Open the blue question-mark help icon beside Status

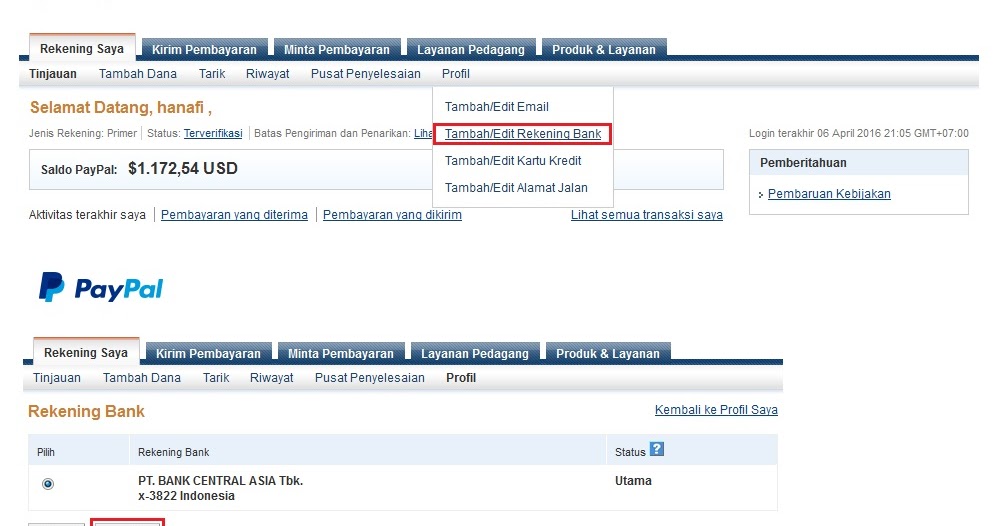[657, 449]
